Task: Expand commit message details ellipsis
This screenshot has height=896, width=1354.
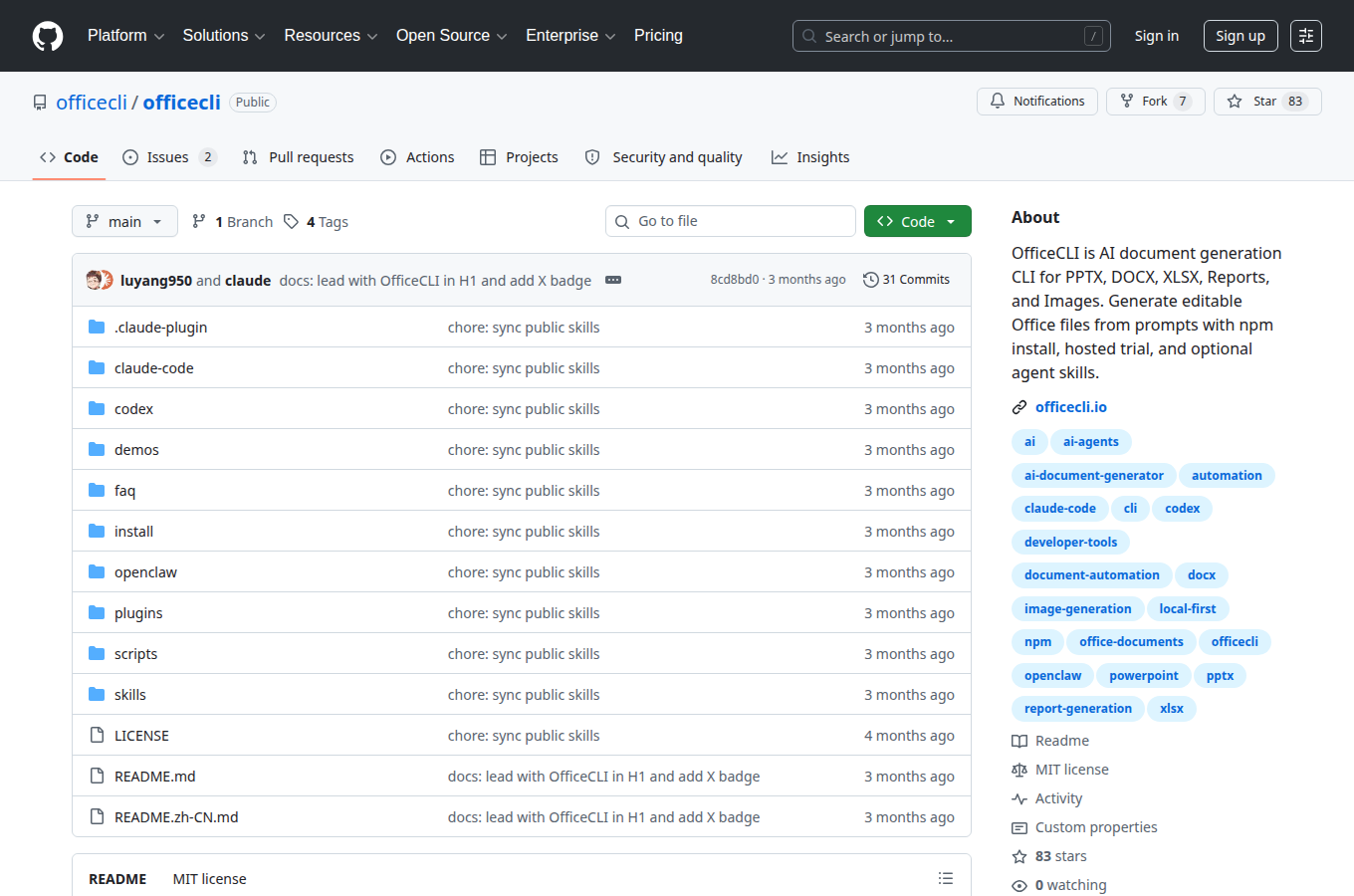Action: point(613,280)
